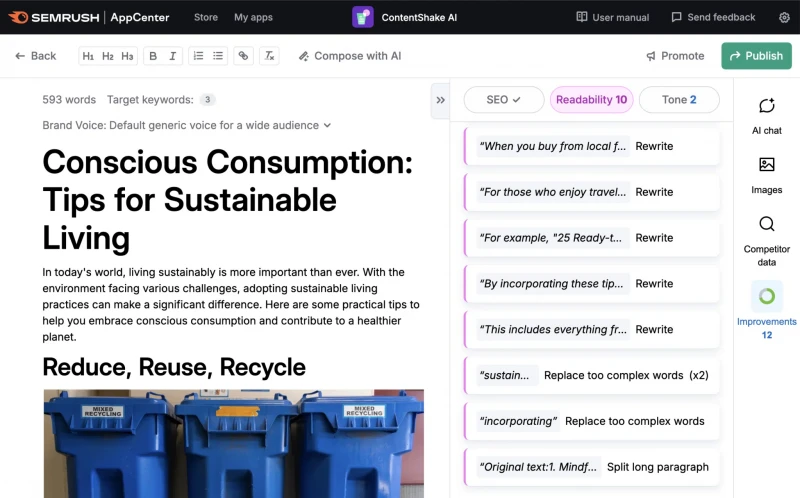The width and height of the screenshot is (800, 498).
Task: Apply Heading 1 formatting
Action: tap(88, 56)
